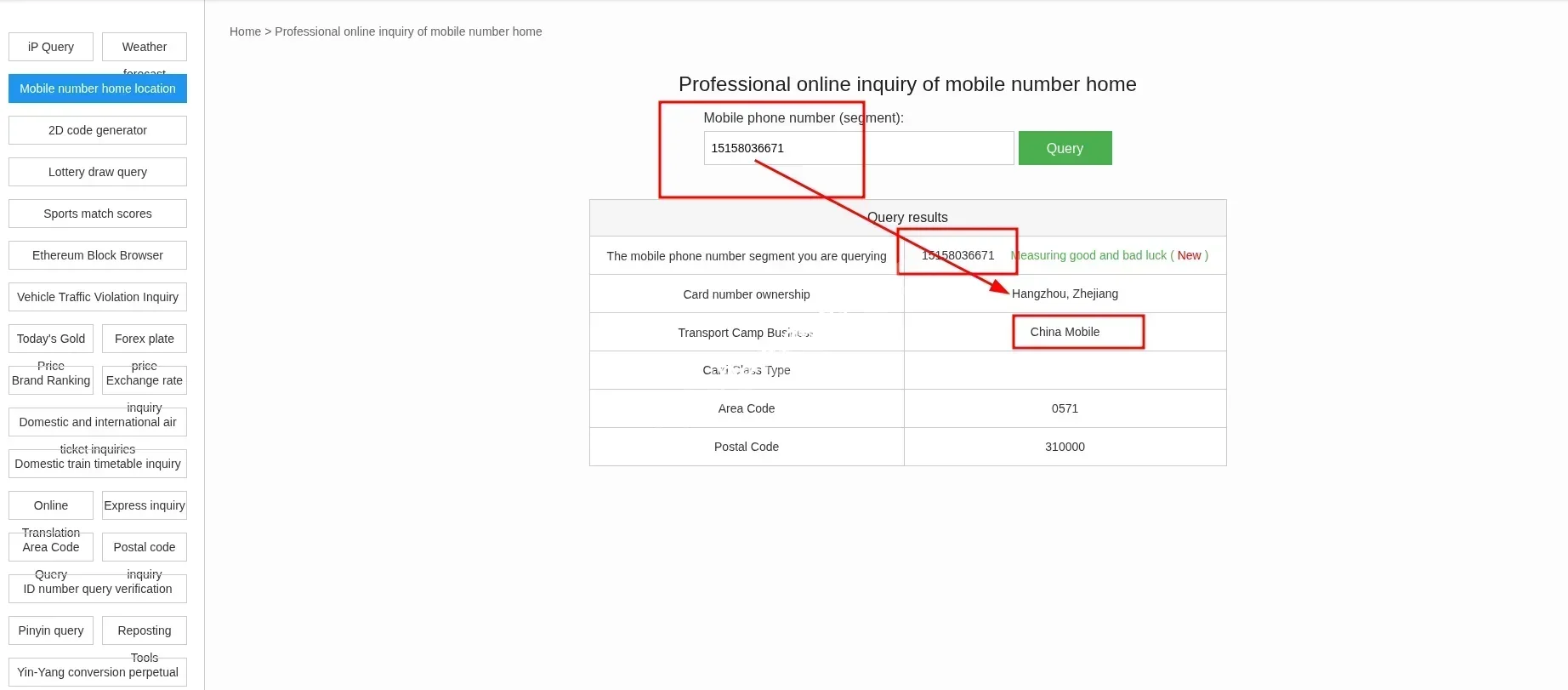Open Measuring good and bad luck link
The height and width of the screenshot is (690, 1568).
coord(1088,255)
